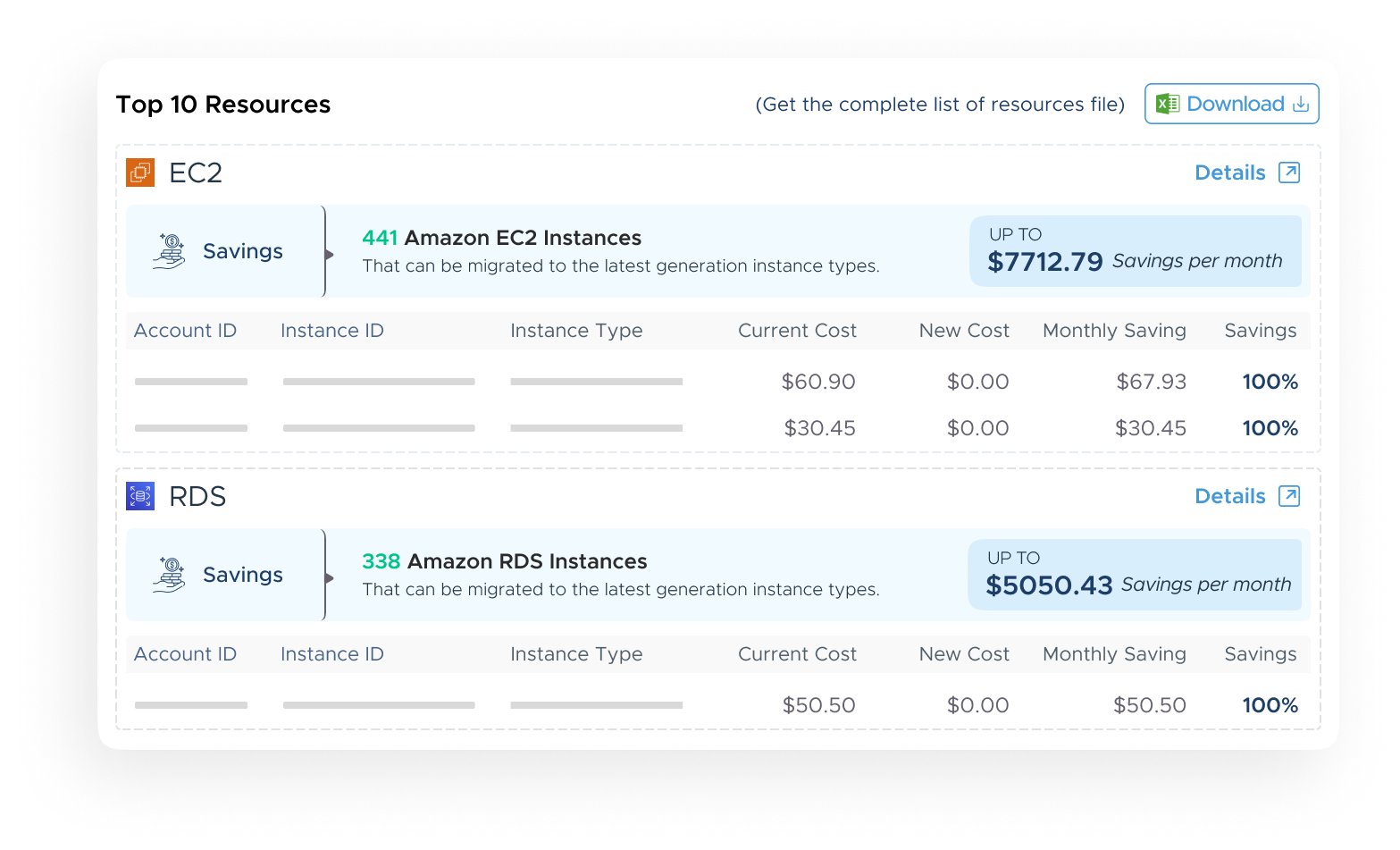Open RDS Details
Image resolution: width=1400 pixels, height=850 pixels.
[1230, 495]
